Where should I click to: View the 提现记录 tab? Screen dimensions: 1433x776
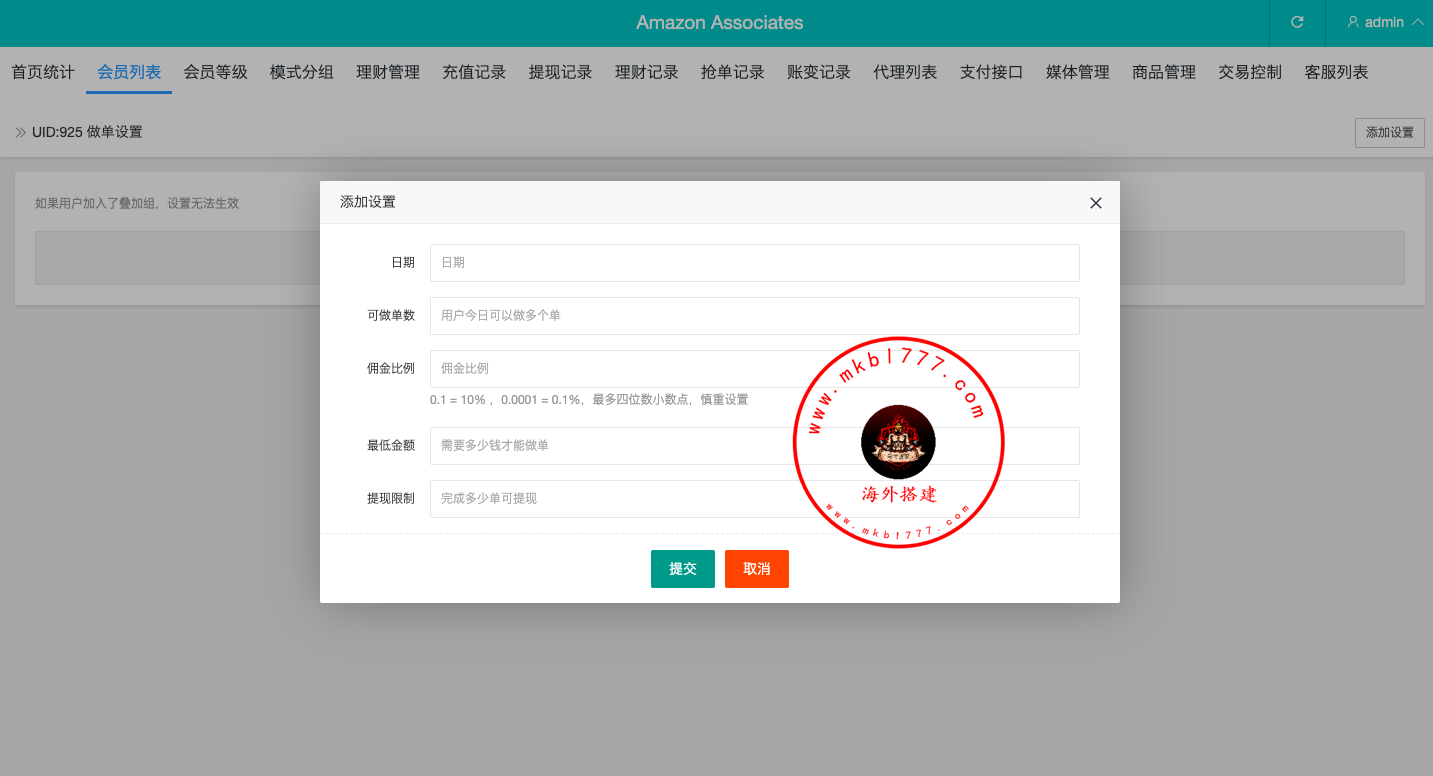point(560,72)
